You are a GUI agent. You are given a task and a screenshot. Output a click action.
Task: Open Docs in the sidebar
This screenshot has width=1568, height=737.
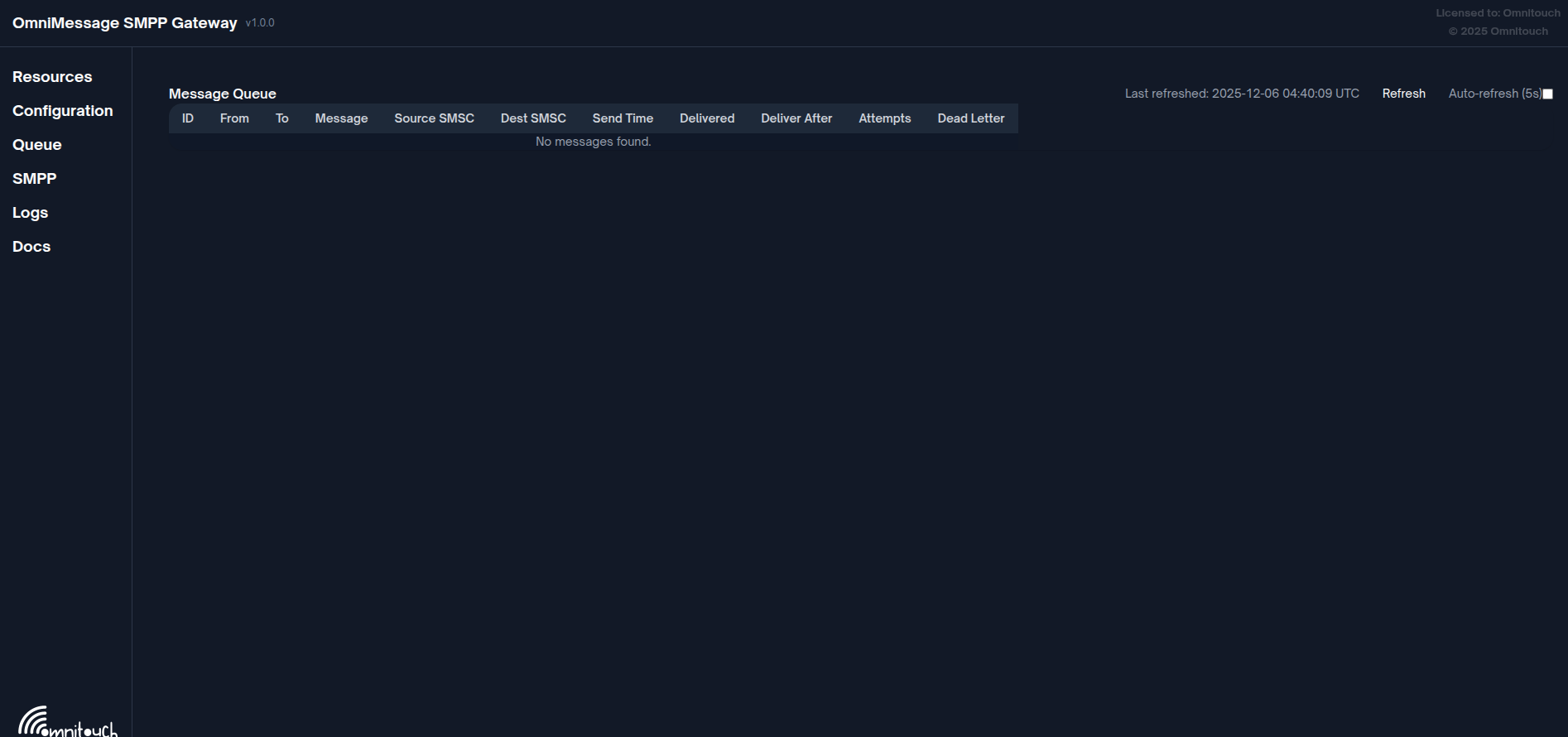(31, 247)
